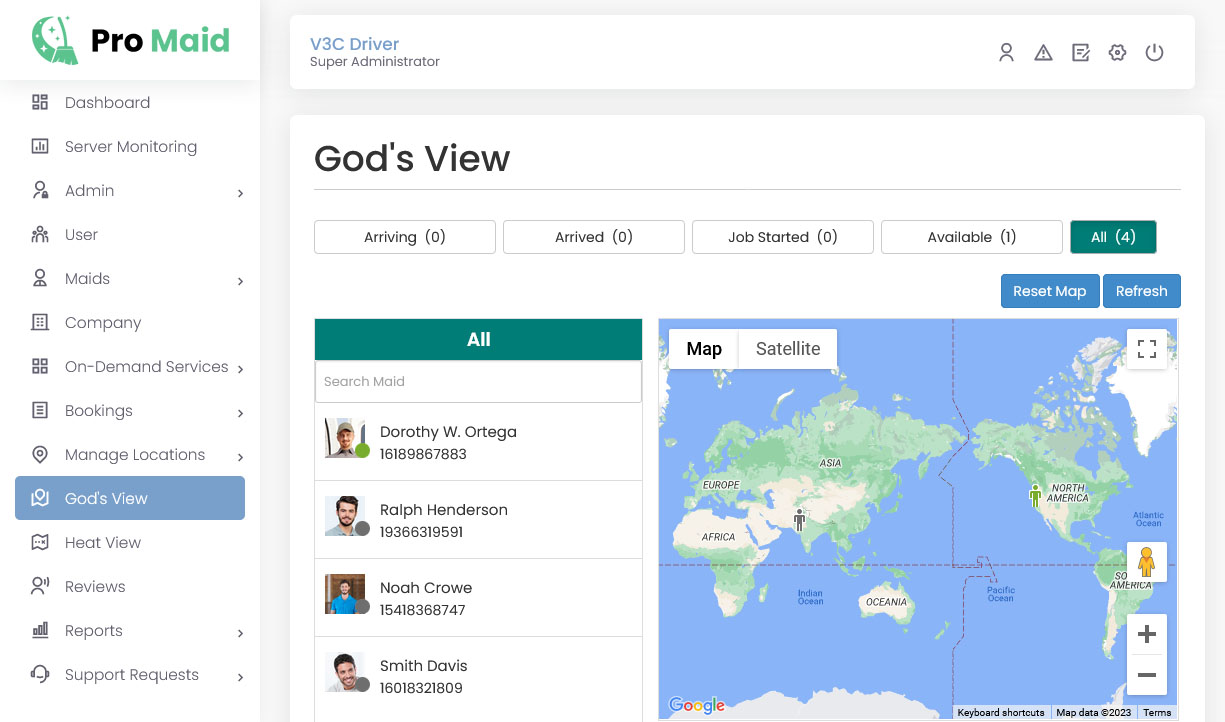Click the Google logo on map
The image size is (1225, 722).
click(x=697, y=705)
